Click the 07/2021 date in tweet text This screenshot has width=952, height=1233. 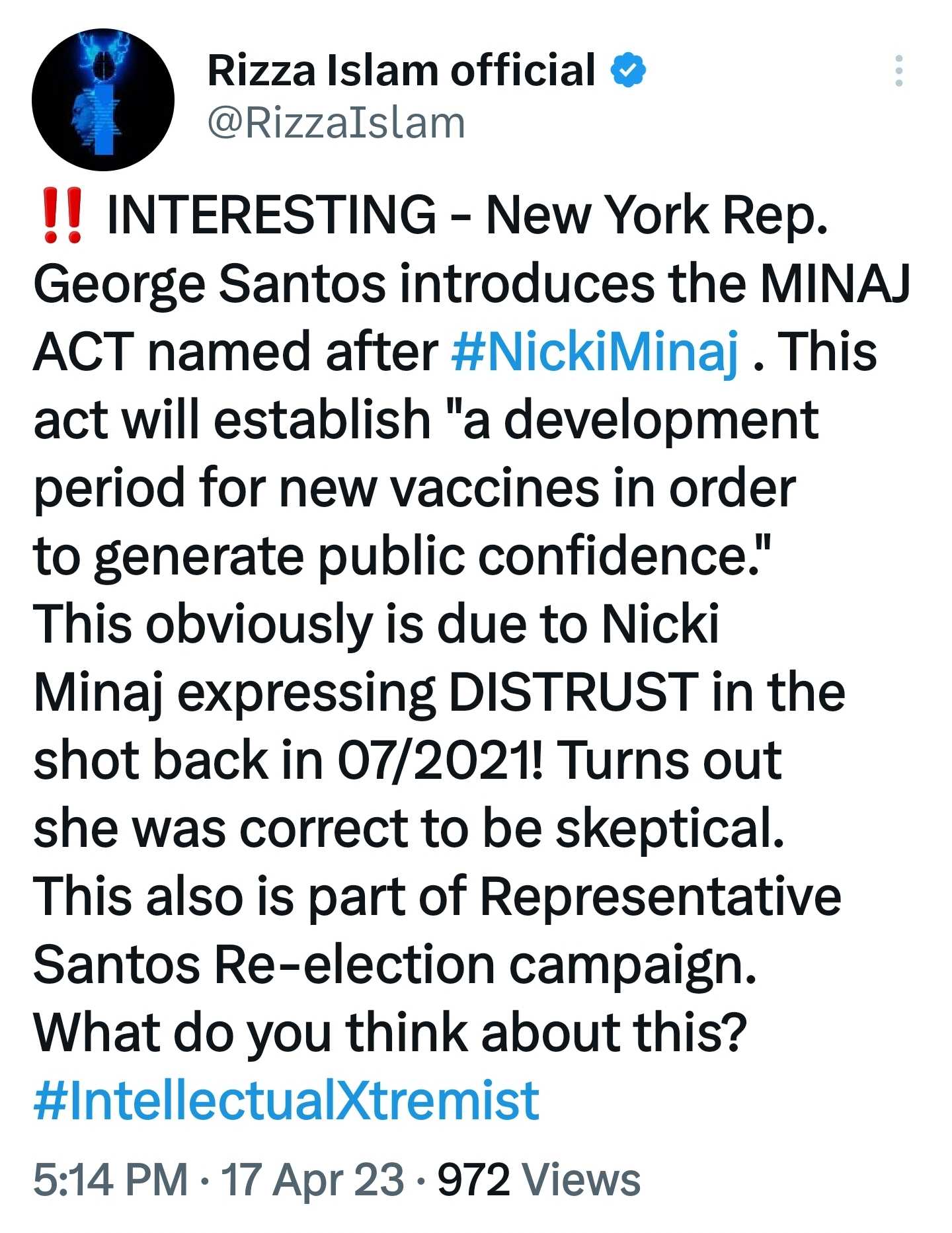(x=439, y=760)
